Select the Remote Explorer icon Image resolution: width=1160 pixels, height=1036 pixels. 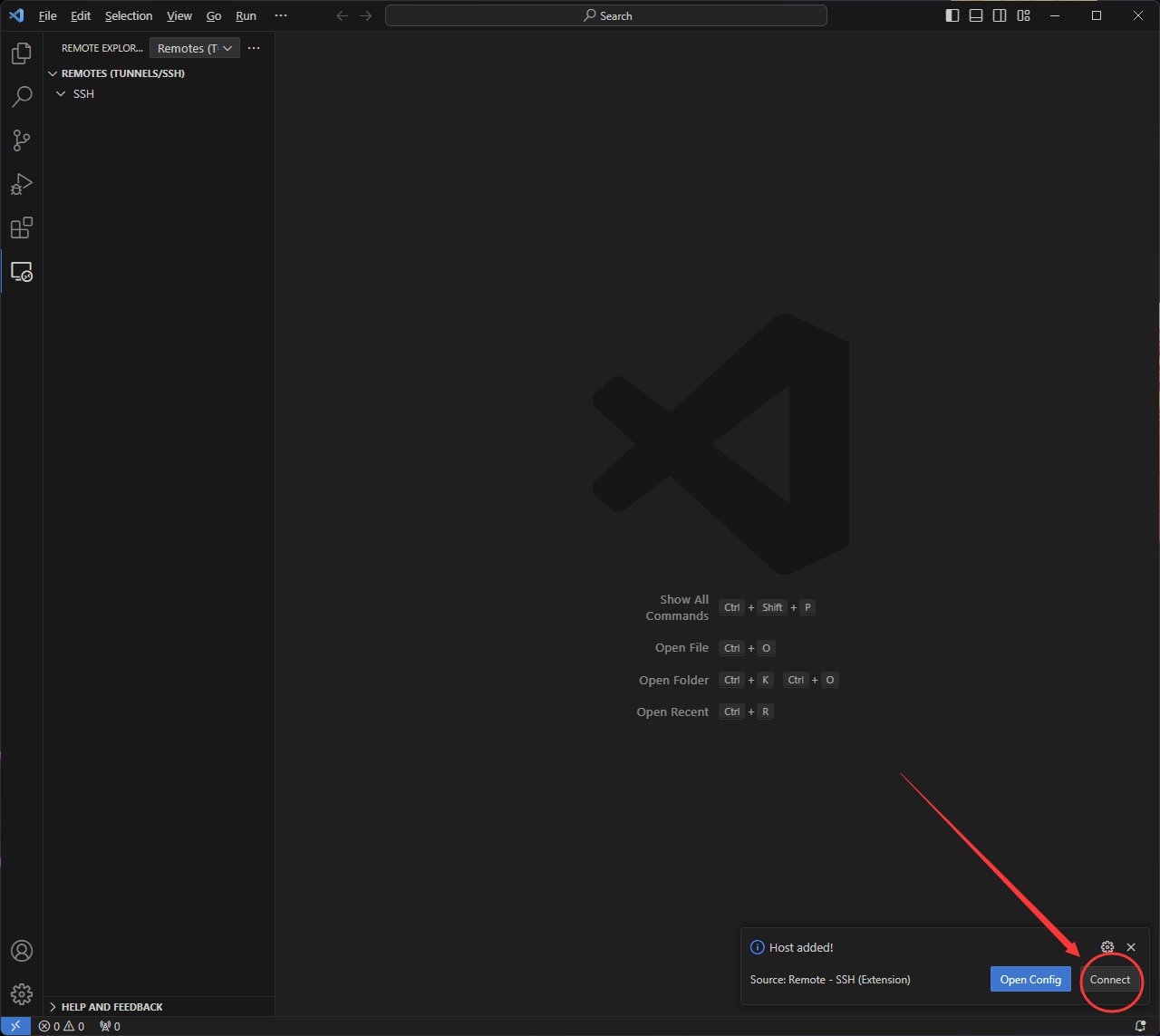click(x=22, y=271)
